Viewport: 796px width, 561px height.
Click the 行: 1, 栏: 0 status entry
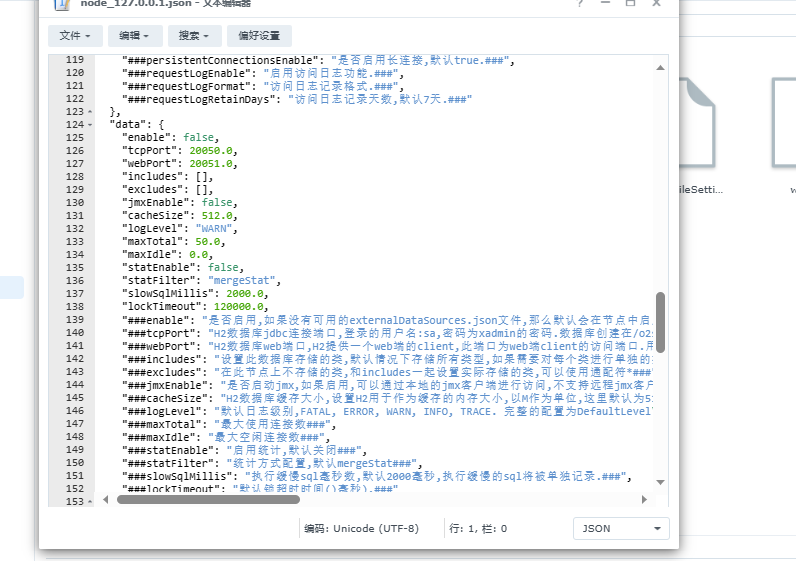(478, 529)
